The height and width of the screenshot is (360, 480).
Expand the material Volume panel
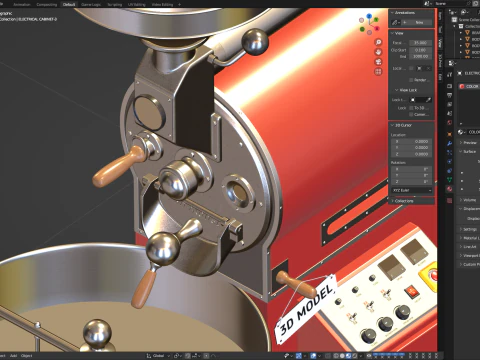tap(469, 200)
